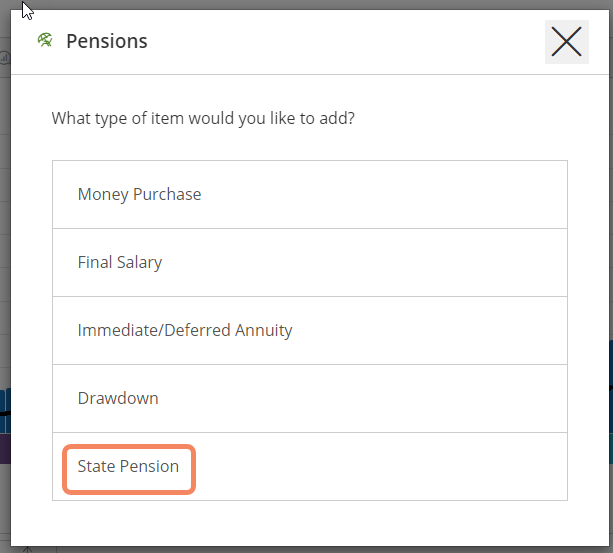Pick the Drawdown option
The width and height of the screenshot is (613, 553).
[x=118, y=398]
